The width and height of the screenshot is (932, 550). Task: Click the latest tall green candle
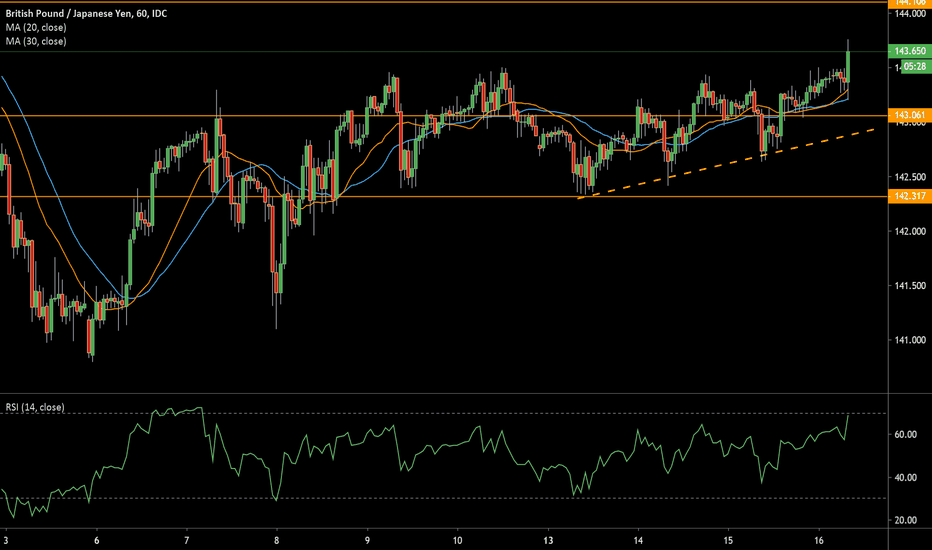click(x=847, y=65)
